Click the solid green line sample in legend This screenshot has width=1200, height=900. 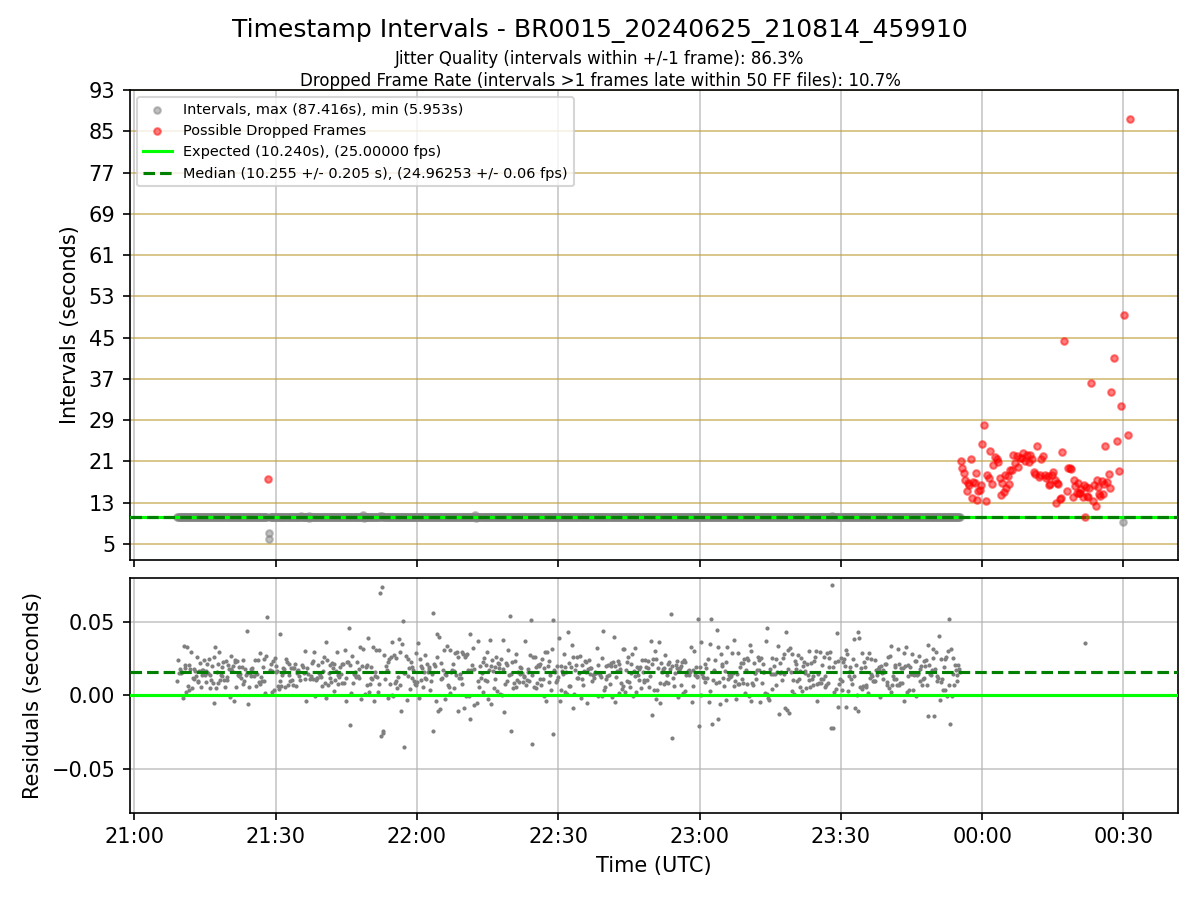coord(157,152)
